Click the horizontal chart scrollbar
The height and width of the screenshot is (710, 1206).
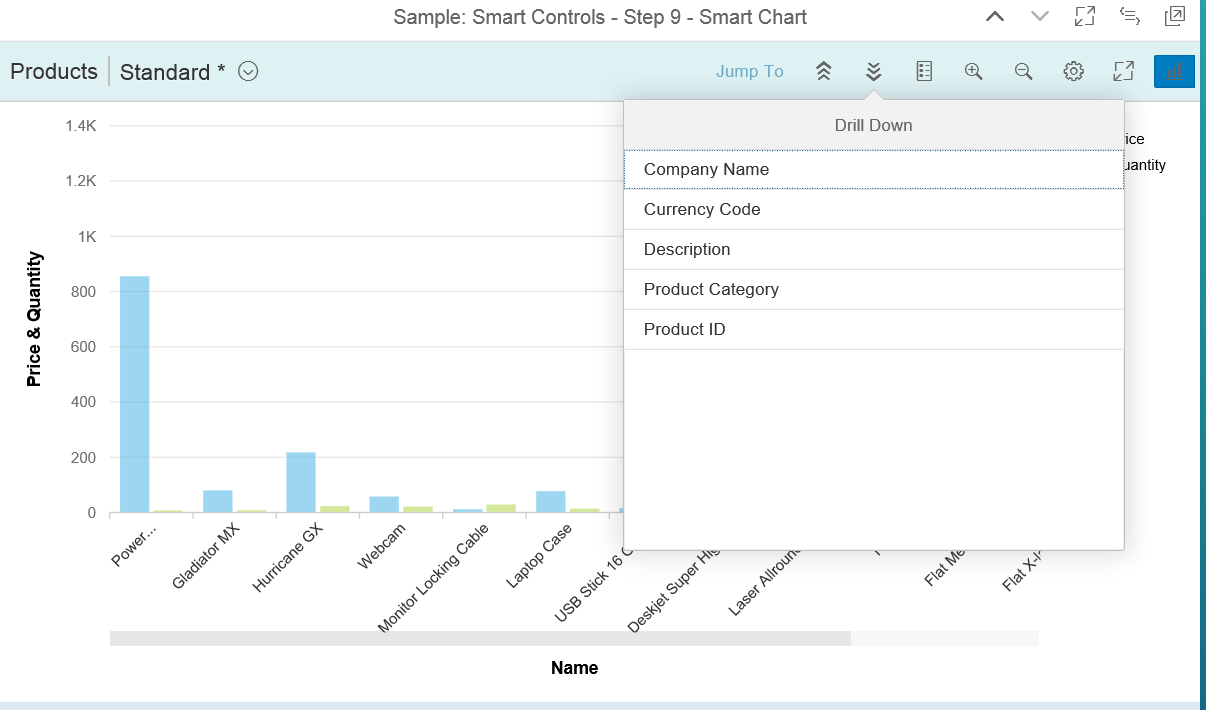coord(480,638)
